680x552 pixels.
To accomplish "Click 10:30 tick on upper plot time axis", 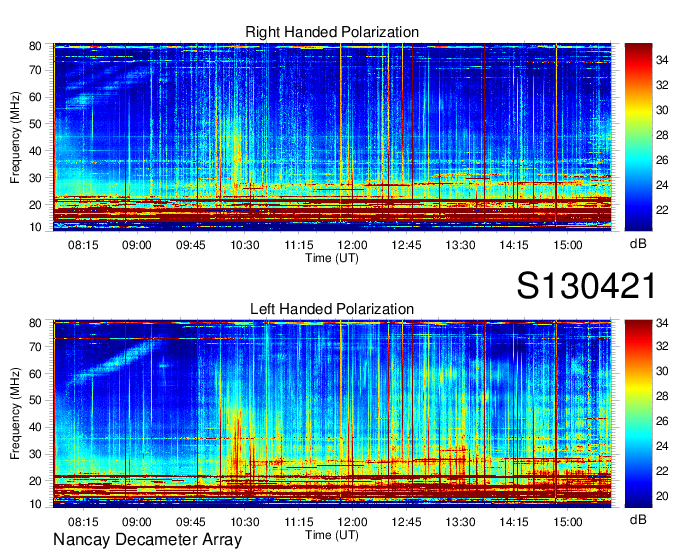I will (x=245, y=245).
